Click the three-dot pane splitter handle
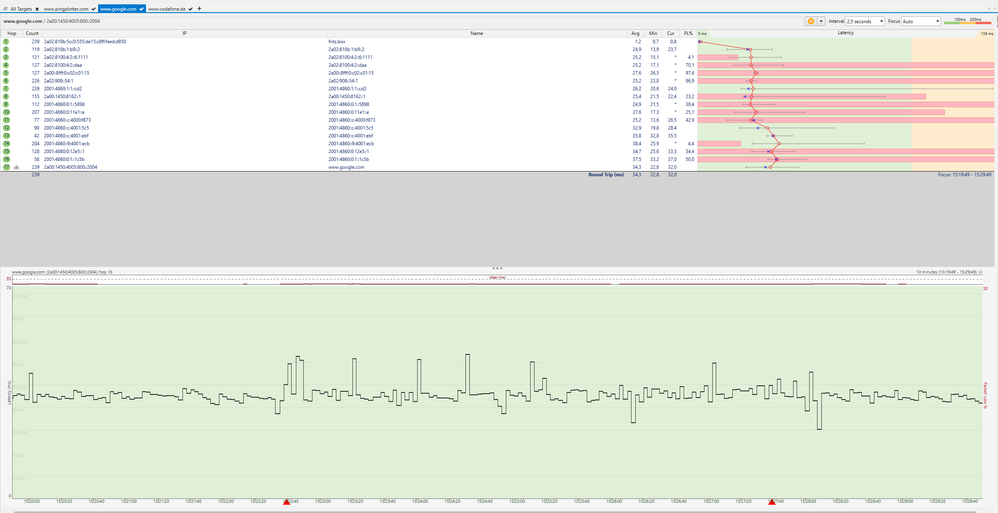The height and width of the screenshot is (513, 998). click(498, 268)
